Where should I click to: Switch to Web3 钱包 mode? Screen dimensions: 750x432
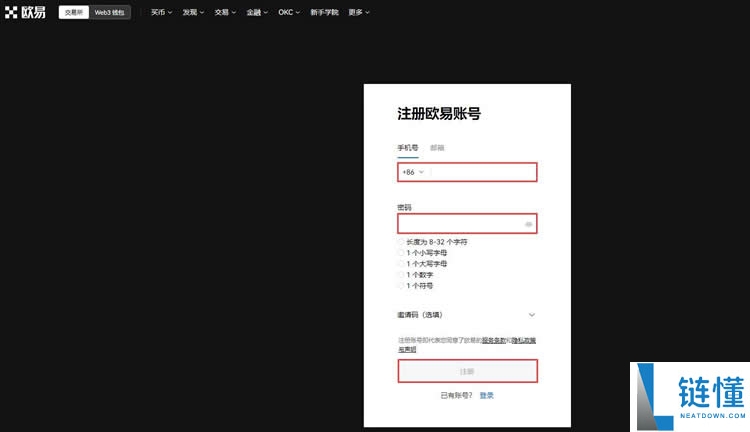tap(110, 12)
